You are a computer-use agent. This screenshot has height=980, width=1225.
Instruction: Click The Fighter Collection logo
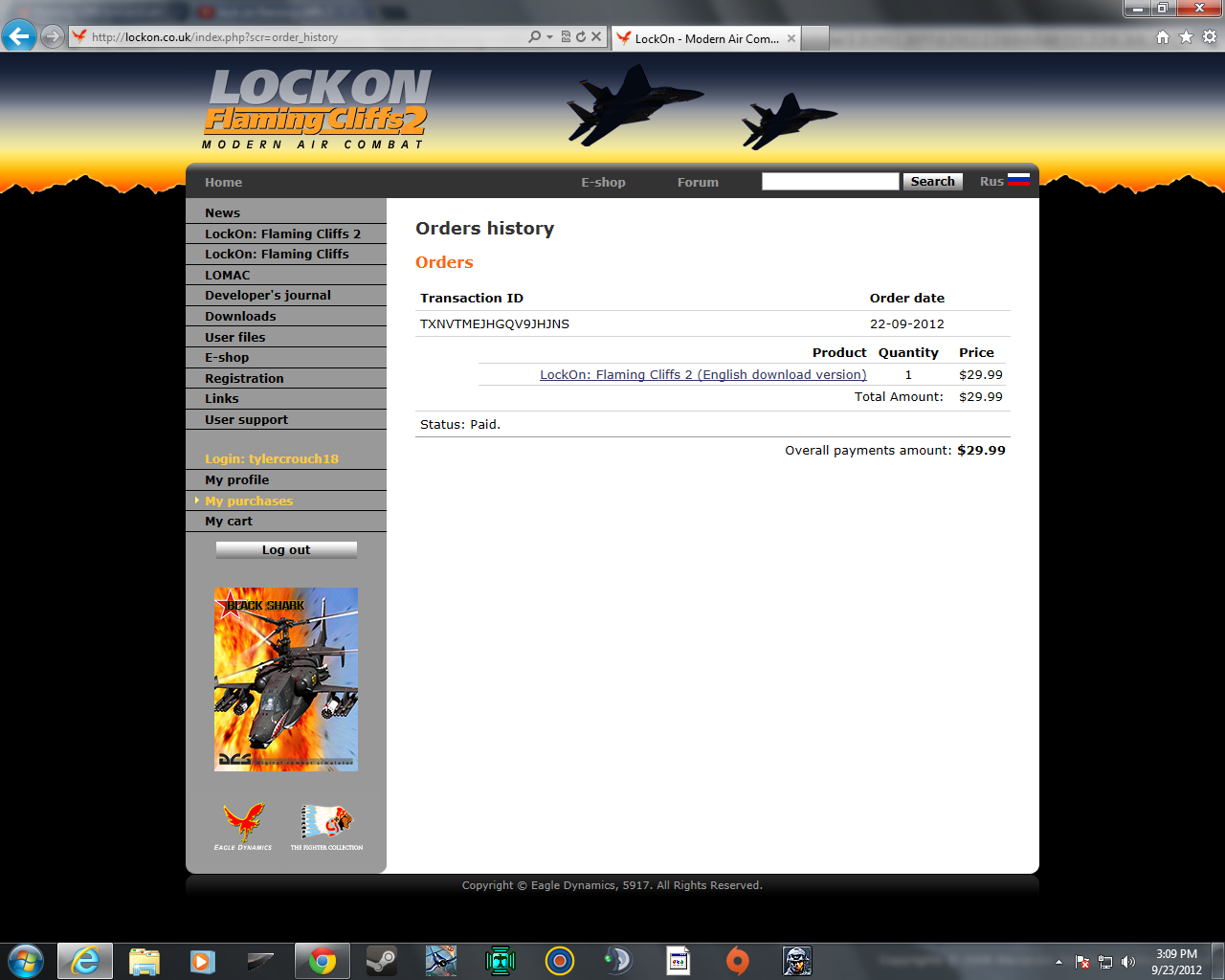[326, 827]
